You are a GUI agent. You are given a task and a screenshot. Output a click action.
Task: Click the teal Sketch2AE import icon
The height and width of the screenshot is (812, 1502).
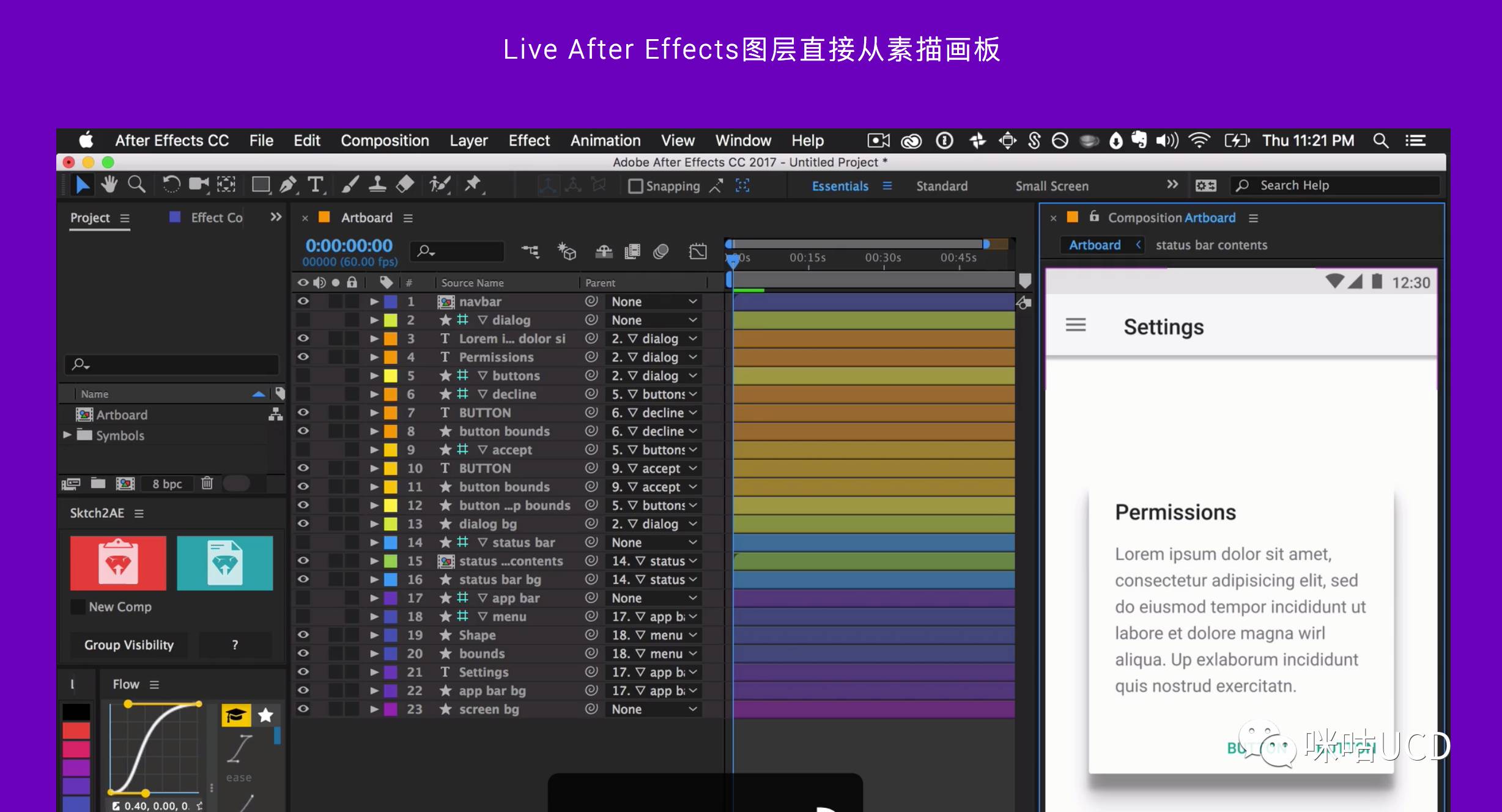click(225, 563)
